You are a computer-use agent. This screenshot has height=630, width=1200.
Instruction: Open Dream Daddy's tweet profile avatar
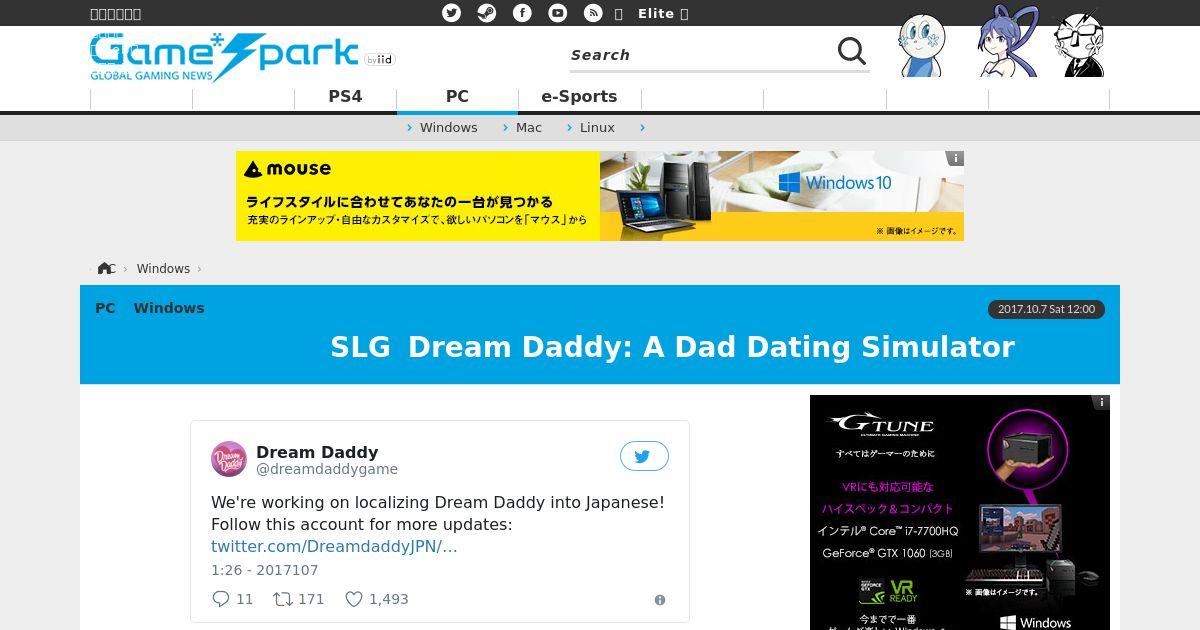(229, 459)
